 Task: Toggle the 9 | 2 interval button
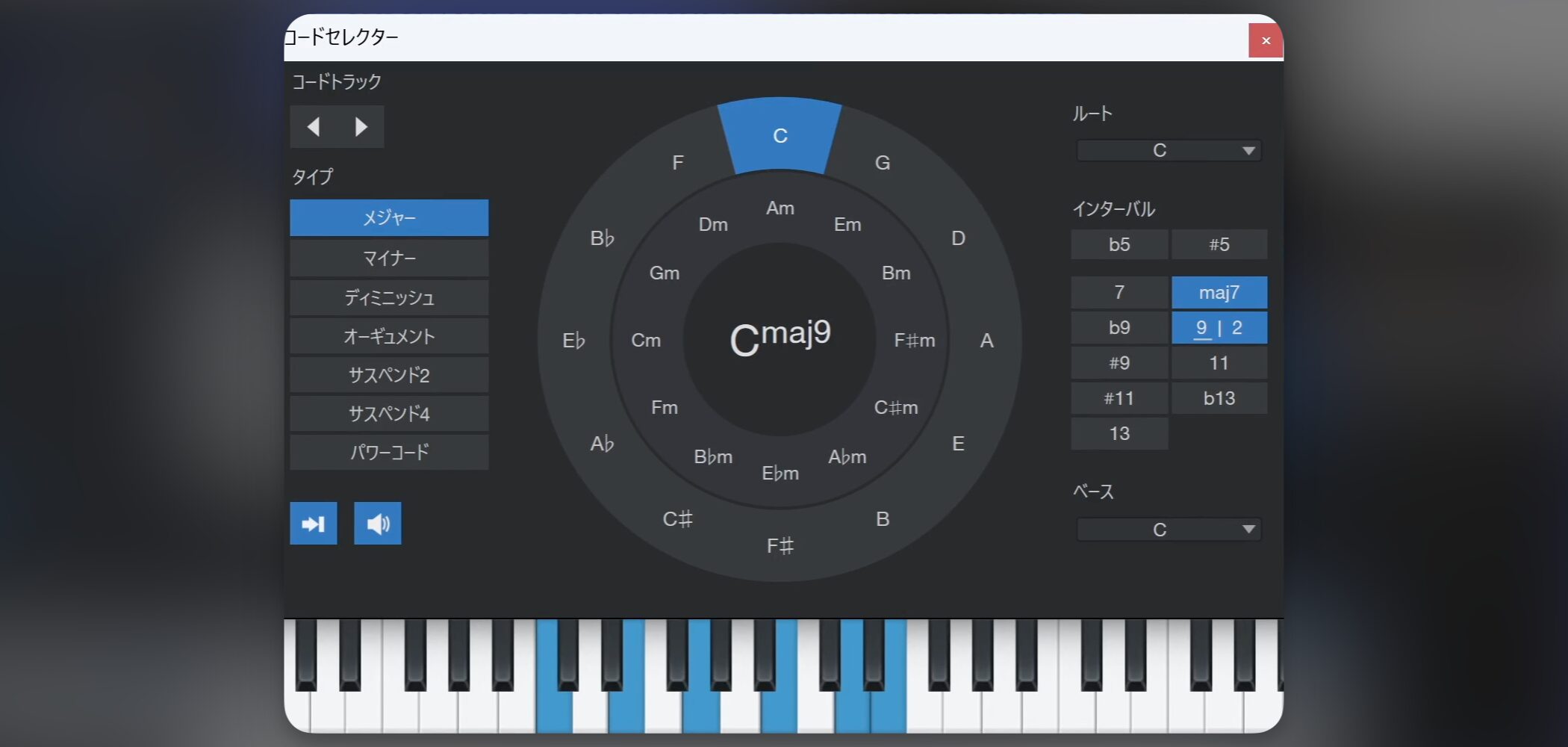click(x=1219, y=328)
